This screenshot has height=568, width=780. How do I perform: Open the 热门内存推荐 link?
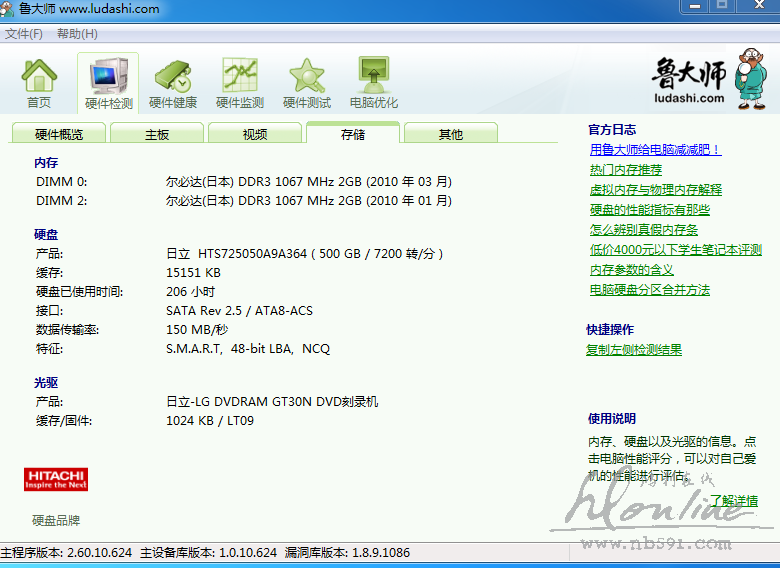(x=626, y=170)
